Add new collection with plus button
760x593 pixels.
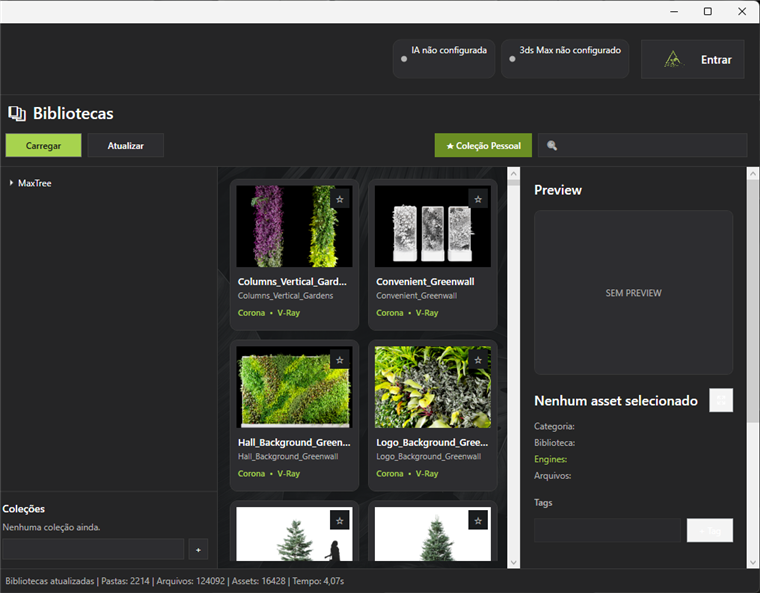point(198,550)
